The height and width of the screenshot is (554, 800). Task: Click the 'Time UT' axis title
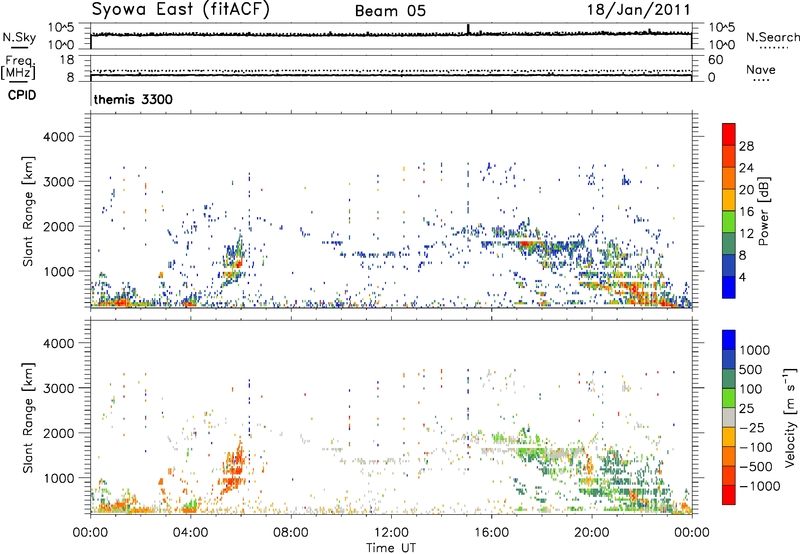tap(391, 548)
